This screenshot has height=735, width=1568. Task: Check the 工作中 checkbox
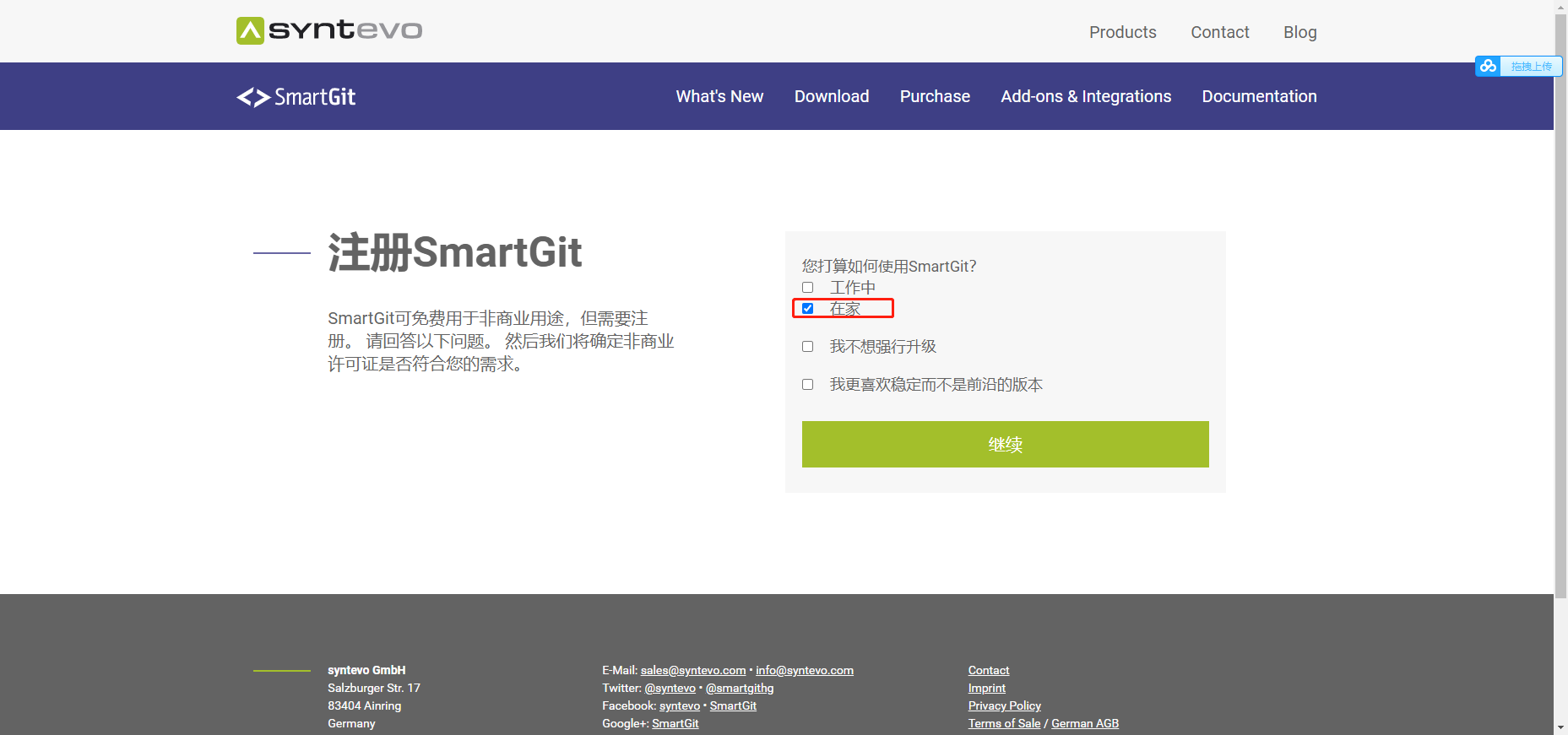pyautogui.click(x=807, y=287)
